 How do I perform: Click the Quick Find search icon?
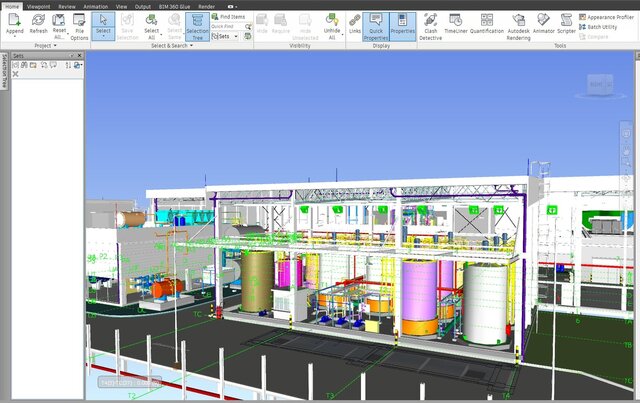pos(248,27)
